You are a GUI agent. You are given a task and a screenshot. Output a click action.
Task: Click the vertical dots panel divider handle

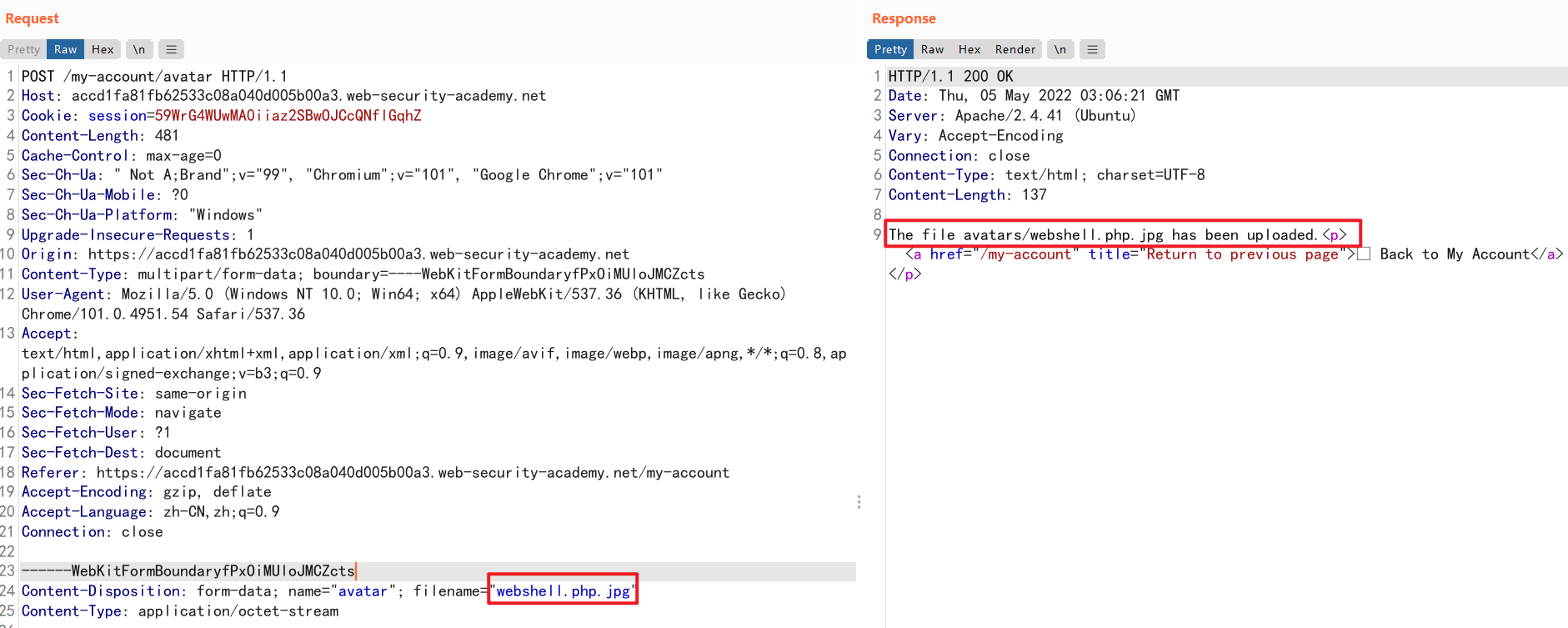coord(859,502)
